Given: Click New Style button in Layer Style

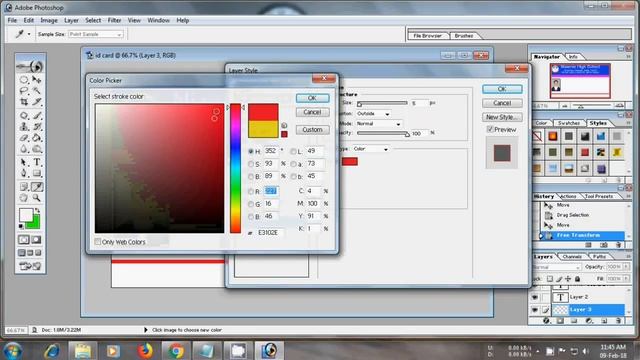Looking at the screenshot, I should (x=502, y=117).
